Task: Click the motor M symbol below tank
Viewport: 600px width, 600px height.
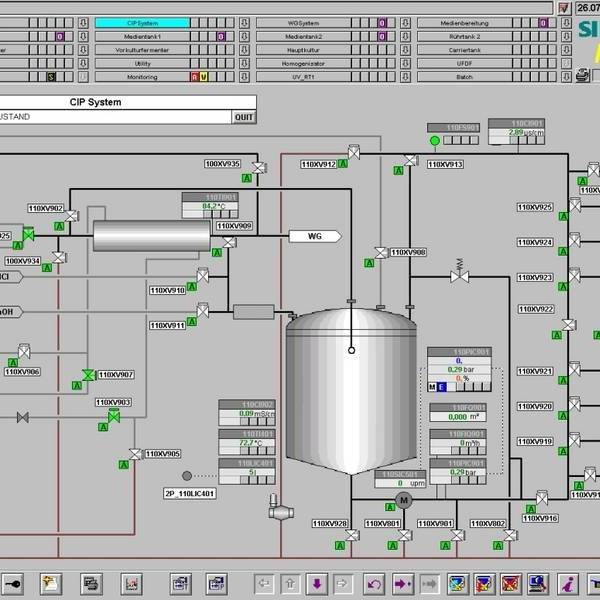Action: tap(404, 499)
